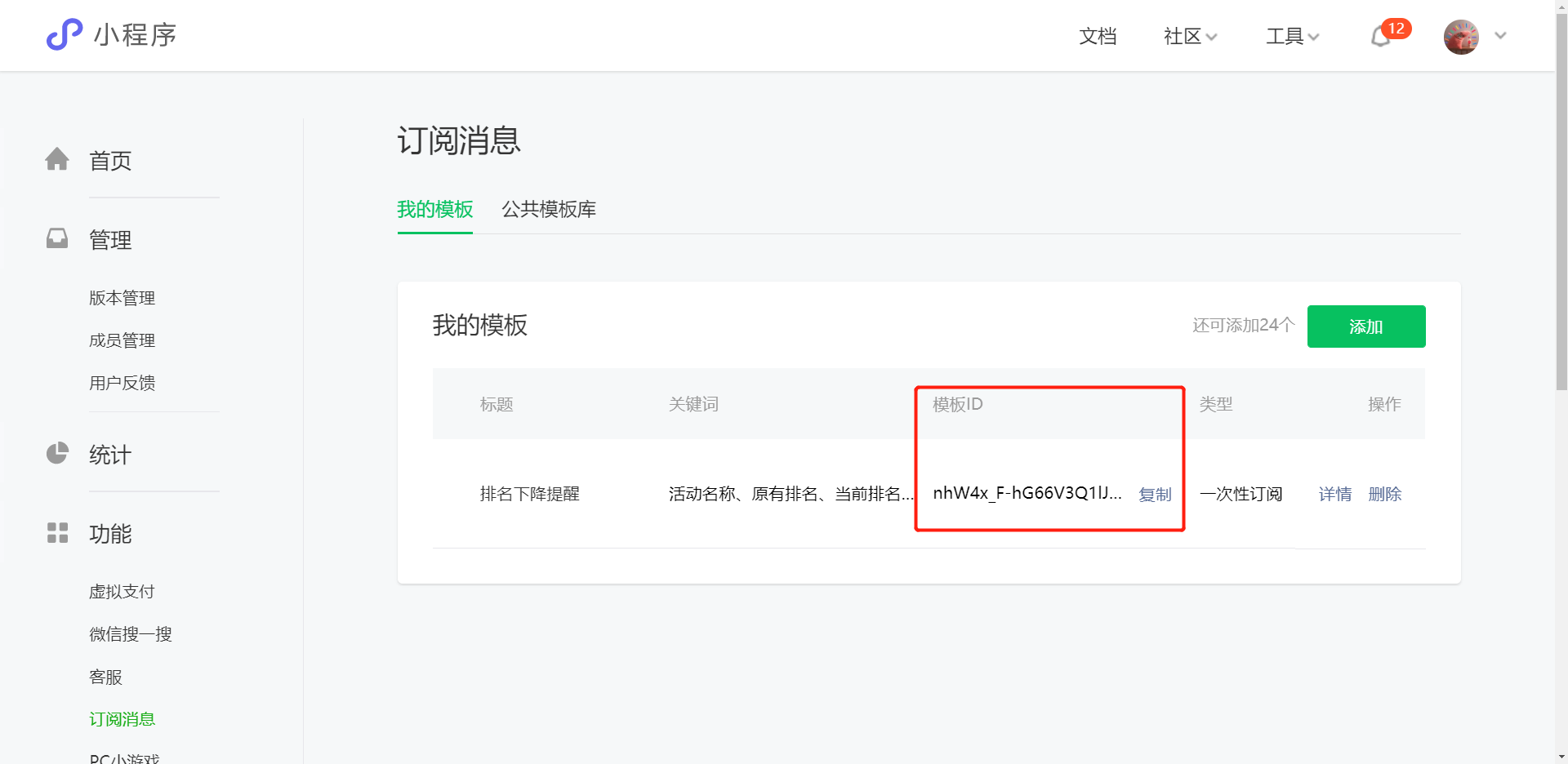Click the user avatar picture
Viewport: 1568px width, 764px height.
(1461, 37)
